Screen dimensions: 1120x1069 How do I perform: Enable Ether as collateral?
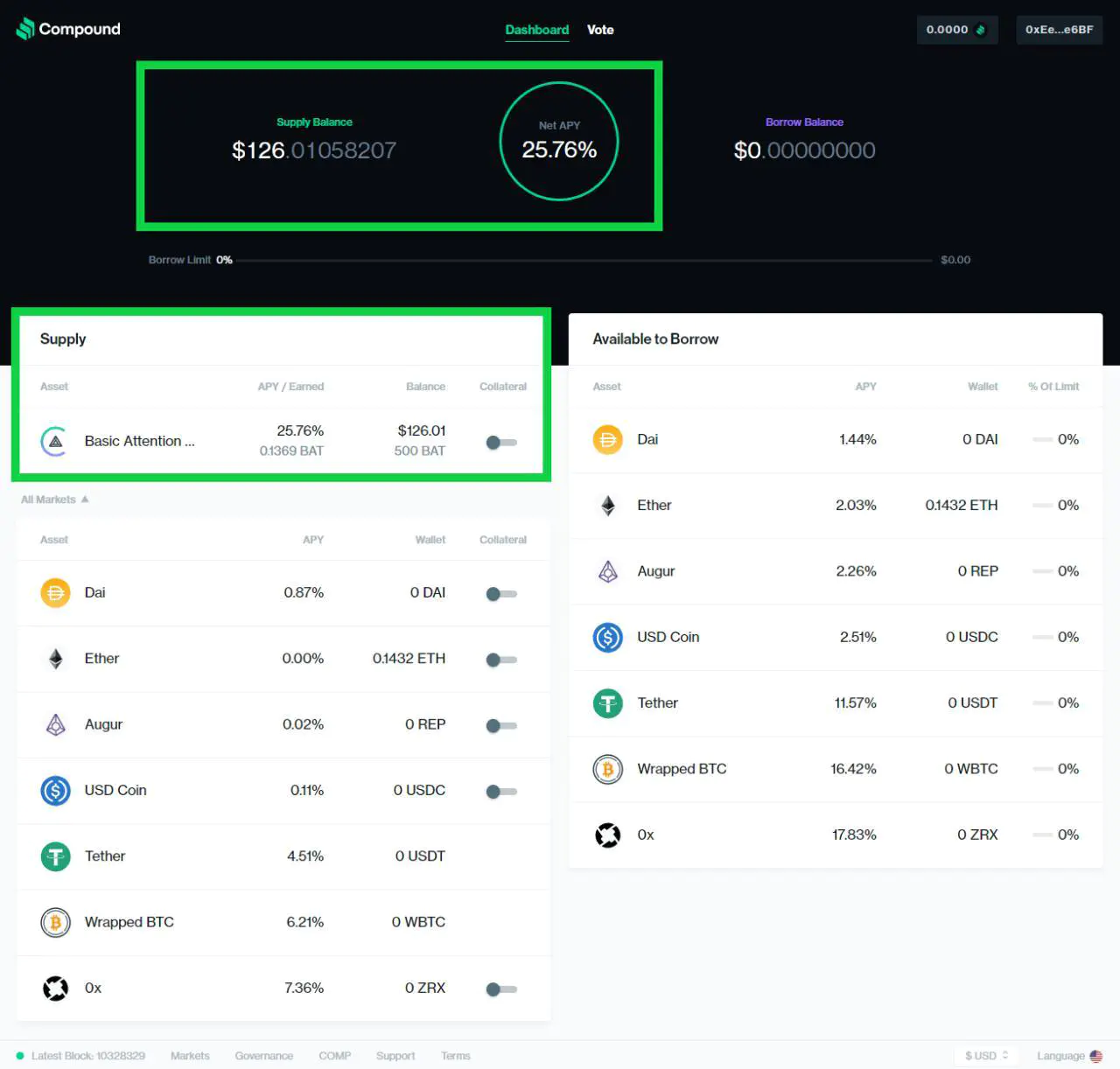(x=501, y=660)
